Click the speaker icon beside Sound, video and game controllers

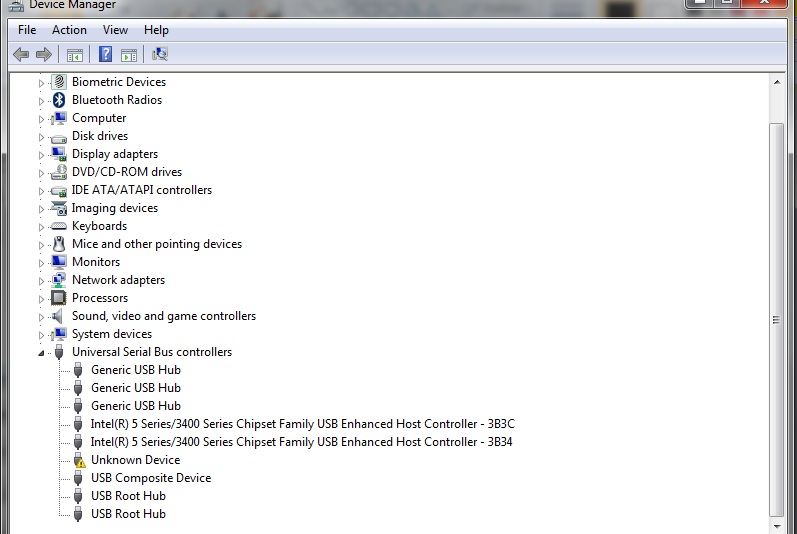58,316
